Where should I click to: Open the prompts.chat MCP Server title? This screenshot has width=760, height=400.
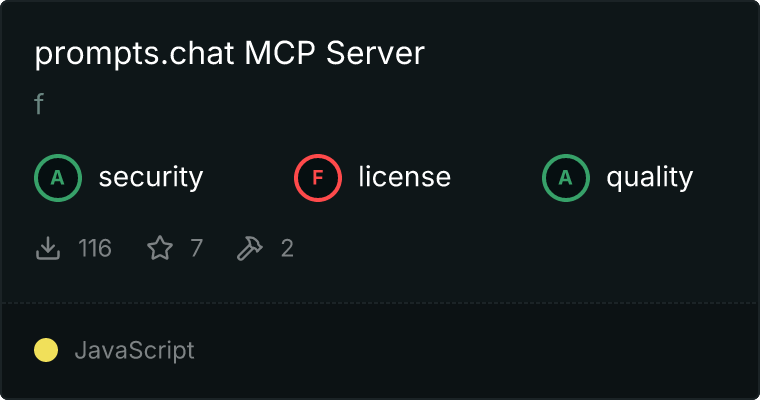[x=230, y=53]
